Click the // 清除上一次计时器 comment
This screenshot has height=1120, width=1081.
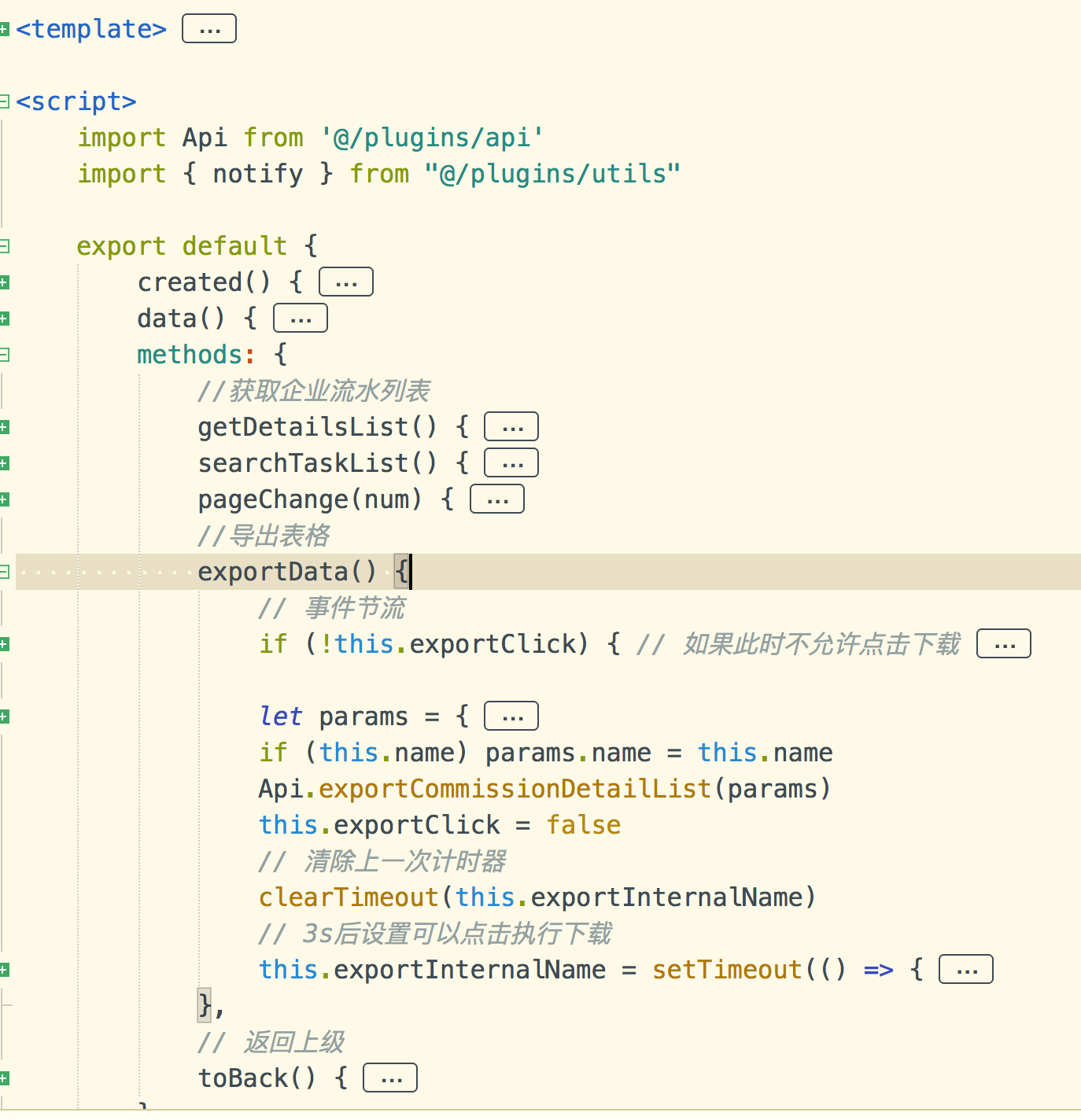pos(382,861)
